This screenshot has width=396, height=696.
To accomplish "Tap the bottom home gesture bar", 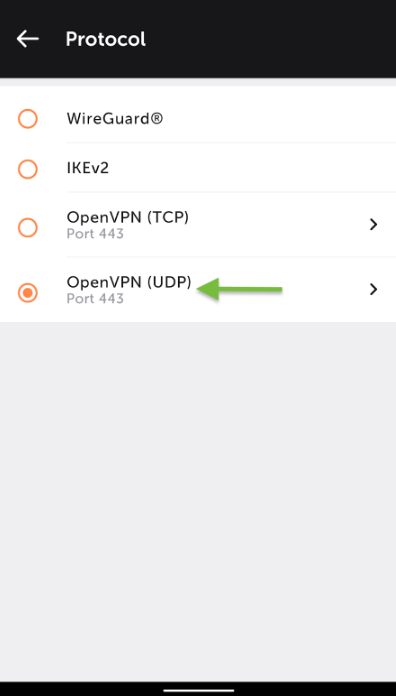I will pyautogui.click(x=198, y=690).
